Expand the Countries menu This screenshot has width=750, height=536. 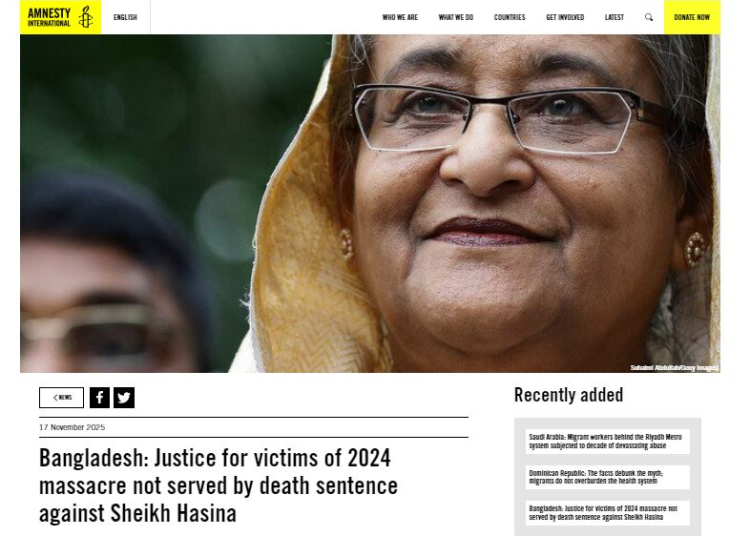(x=509, y=17)
